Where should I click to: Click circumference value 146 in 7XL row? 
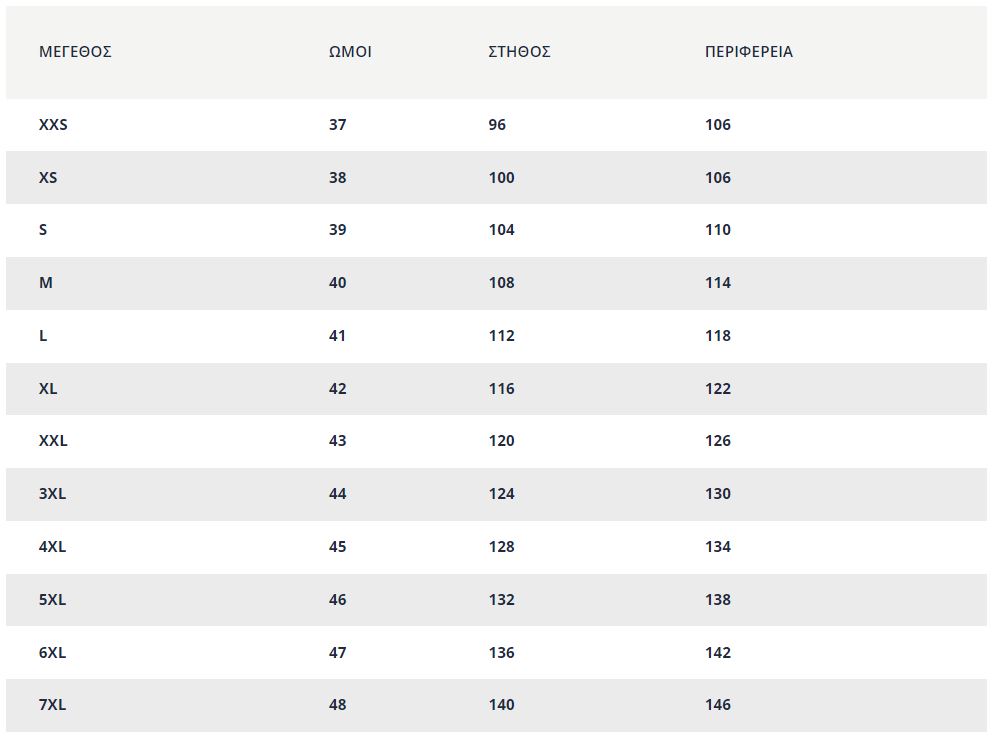(x=718, y=705)
